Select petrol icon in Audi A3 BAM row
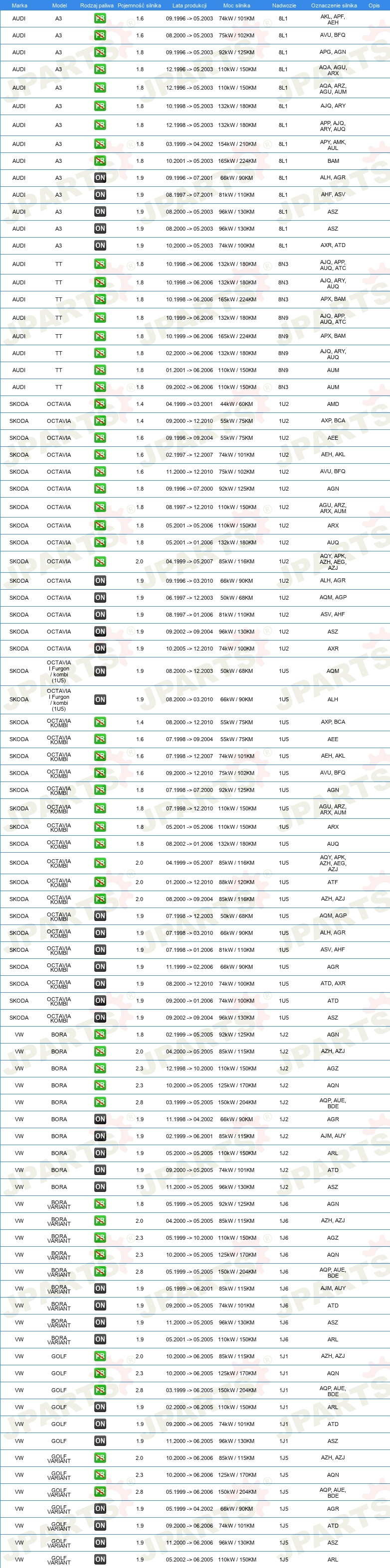Screen dimensions: 390x1568 [x=100, y=161]
